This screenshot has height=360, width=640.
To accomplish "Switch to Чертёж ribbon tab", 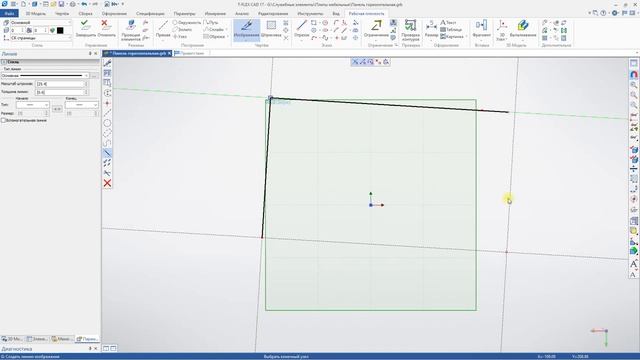I will [62, 13].
